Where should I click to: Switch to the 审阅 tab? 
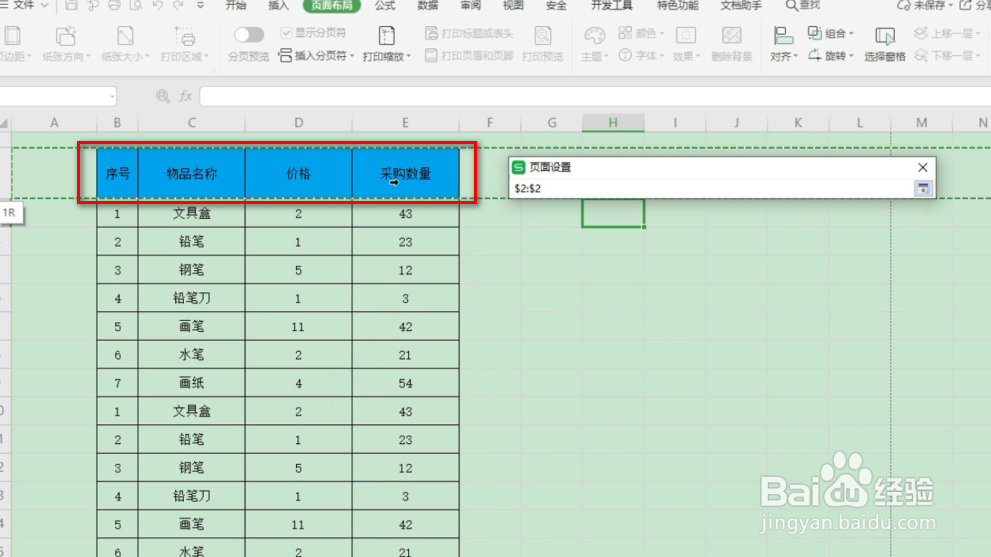tap(470, 5)
